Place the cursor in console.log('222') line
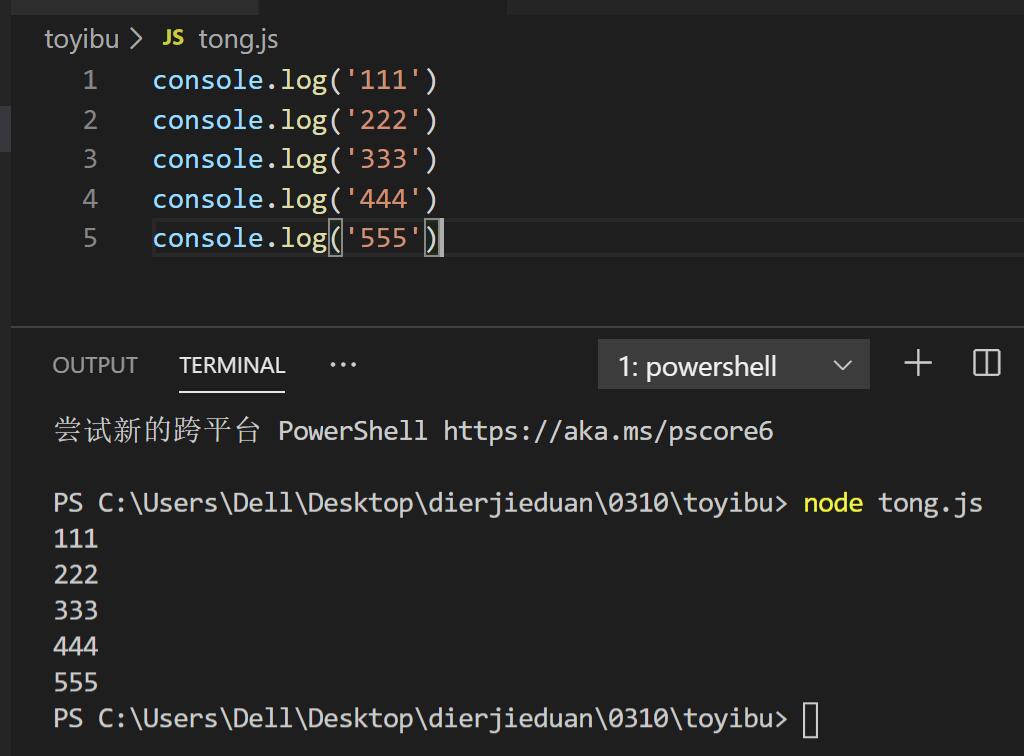The height and width of the screenshot is (756, 1024). [295, 121]
